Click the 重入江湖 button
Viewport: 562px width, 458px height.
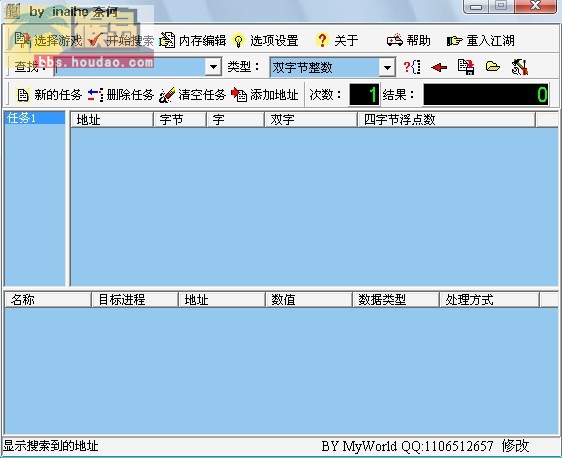481,40
